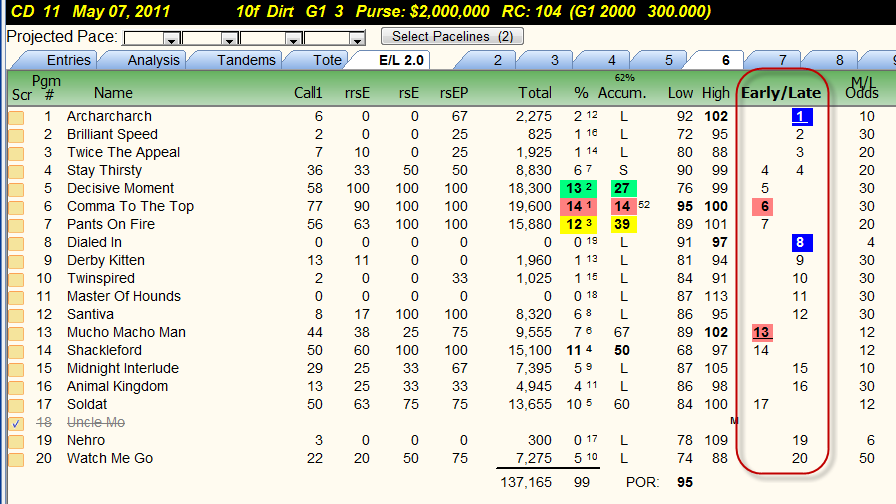This screenshot has width=896, height=504.
Task: Click the Total value 19,600
Action: (x=530, y=206)
